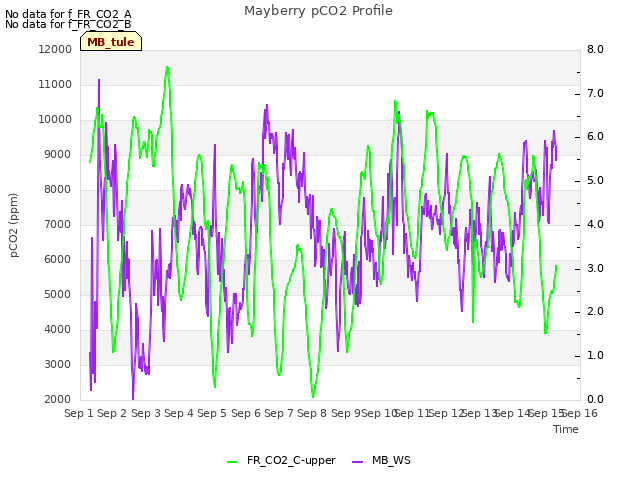Select the FR_CO2_C-upper legend entry
640x480 pixels.
(281, 460)
